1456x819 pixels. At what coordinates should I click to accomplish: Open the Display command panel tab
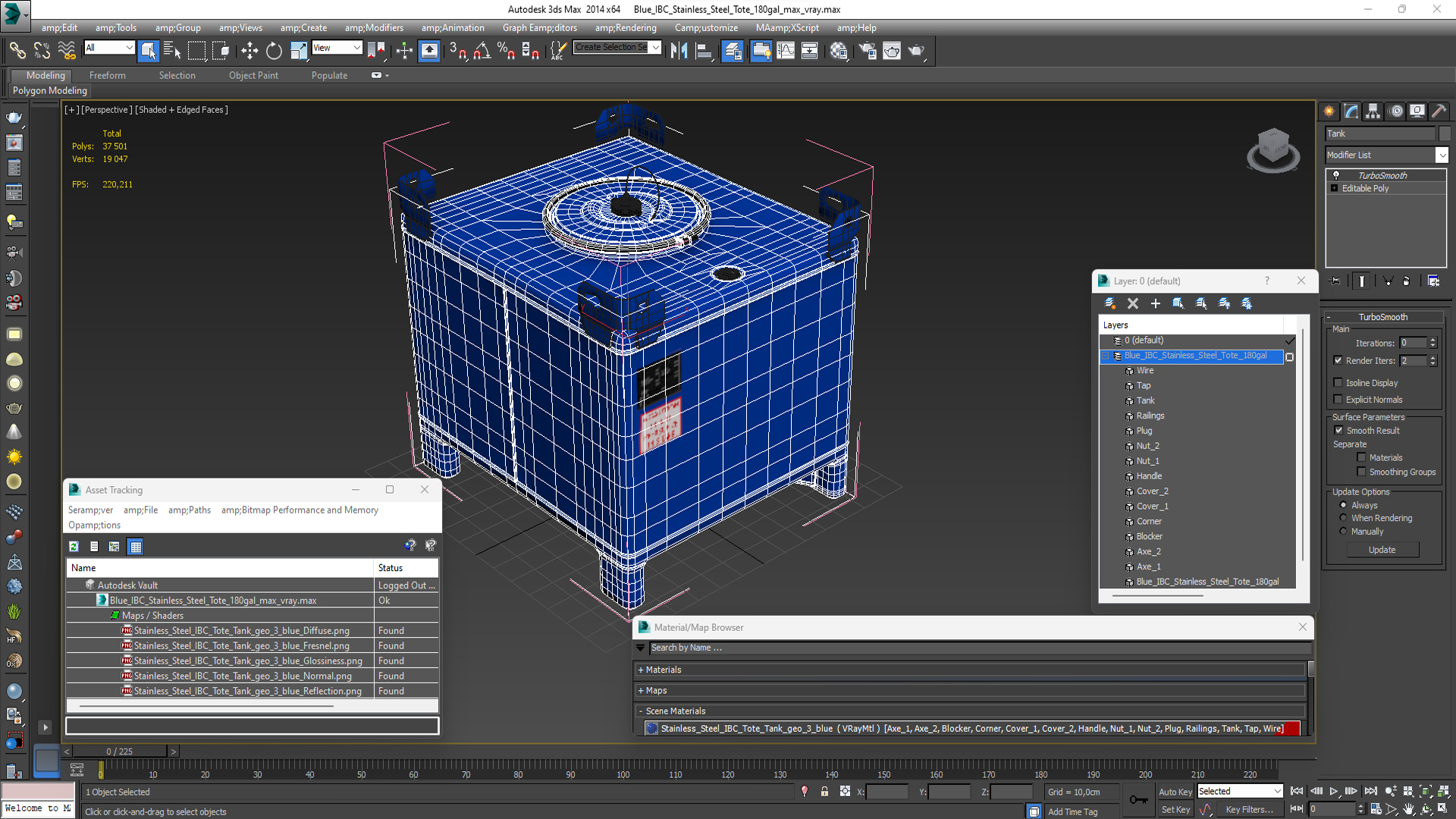coord(1417,111)
